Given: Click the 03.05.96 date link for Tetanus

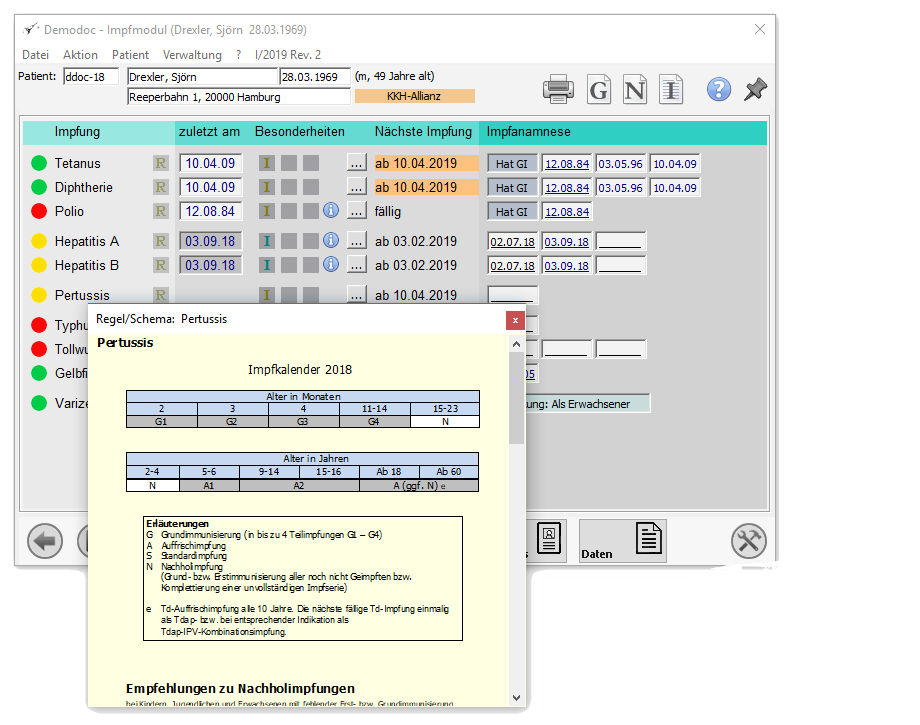Looking at the screenshot, I should pyautogui.click(x=620, y=164).
